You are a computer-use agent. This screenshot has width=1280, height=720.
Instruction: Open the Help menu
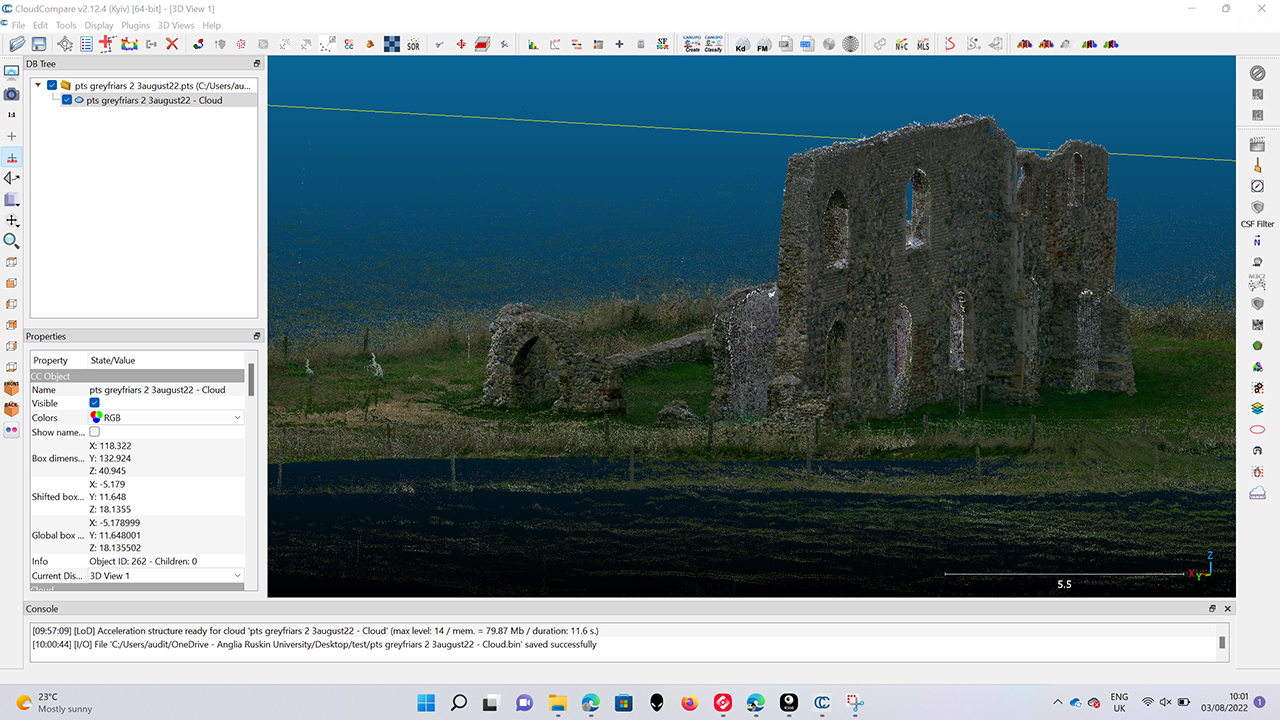pyautogui.click(x=211, y=25)
